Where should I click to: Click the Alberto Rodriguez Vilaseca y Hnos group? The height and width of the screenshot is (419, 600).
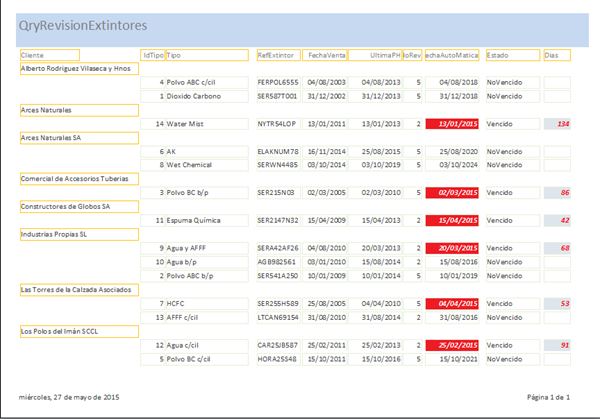[x=78, y=69]
